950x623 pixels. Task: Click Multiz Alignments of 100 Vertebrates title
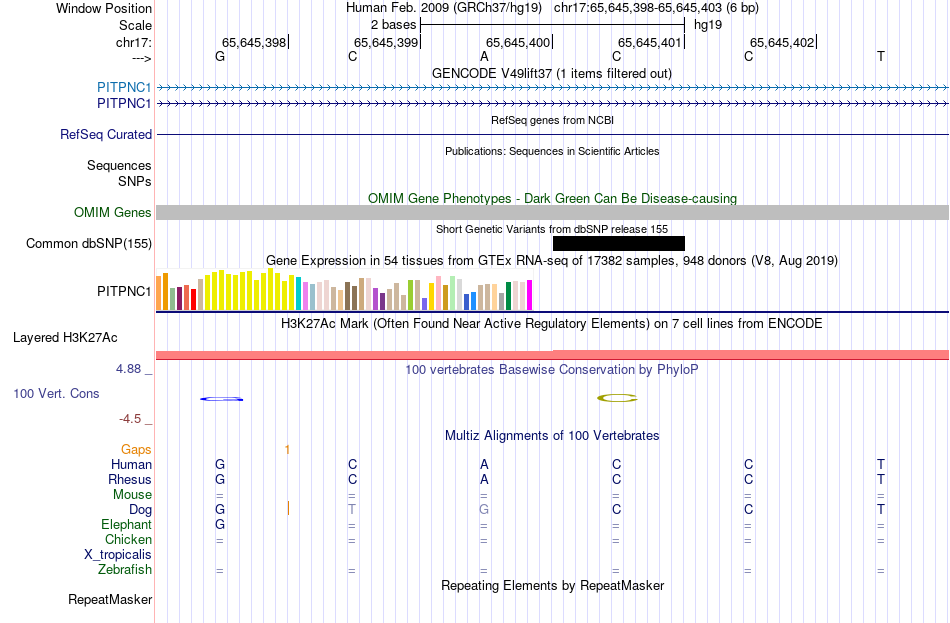[552, 435]
